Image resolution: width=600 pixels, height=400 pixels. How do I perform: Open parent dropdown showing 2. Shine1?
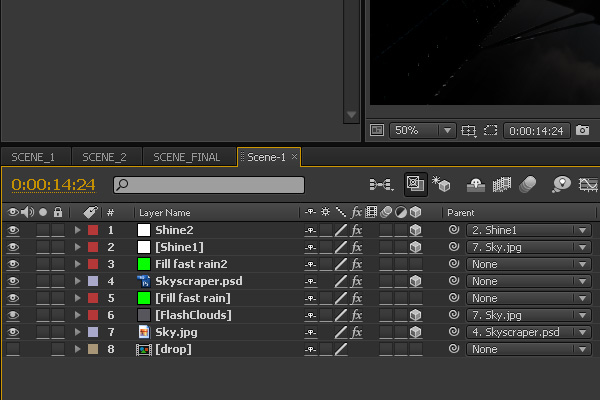point(528,230)
